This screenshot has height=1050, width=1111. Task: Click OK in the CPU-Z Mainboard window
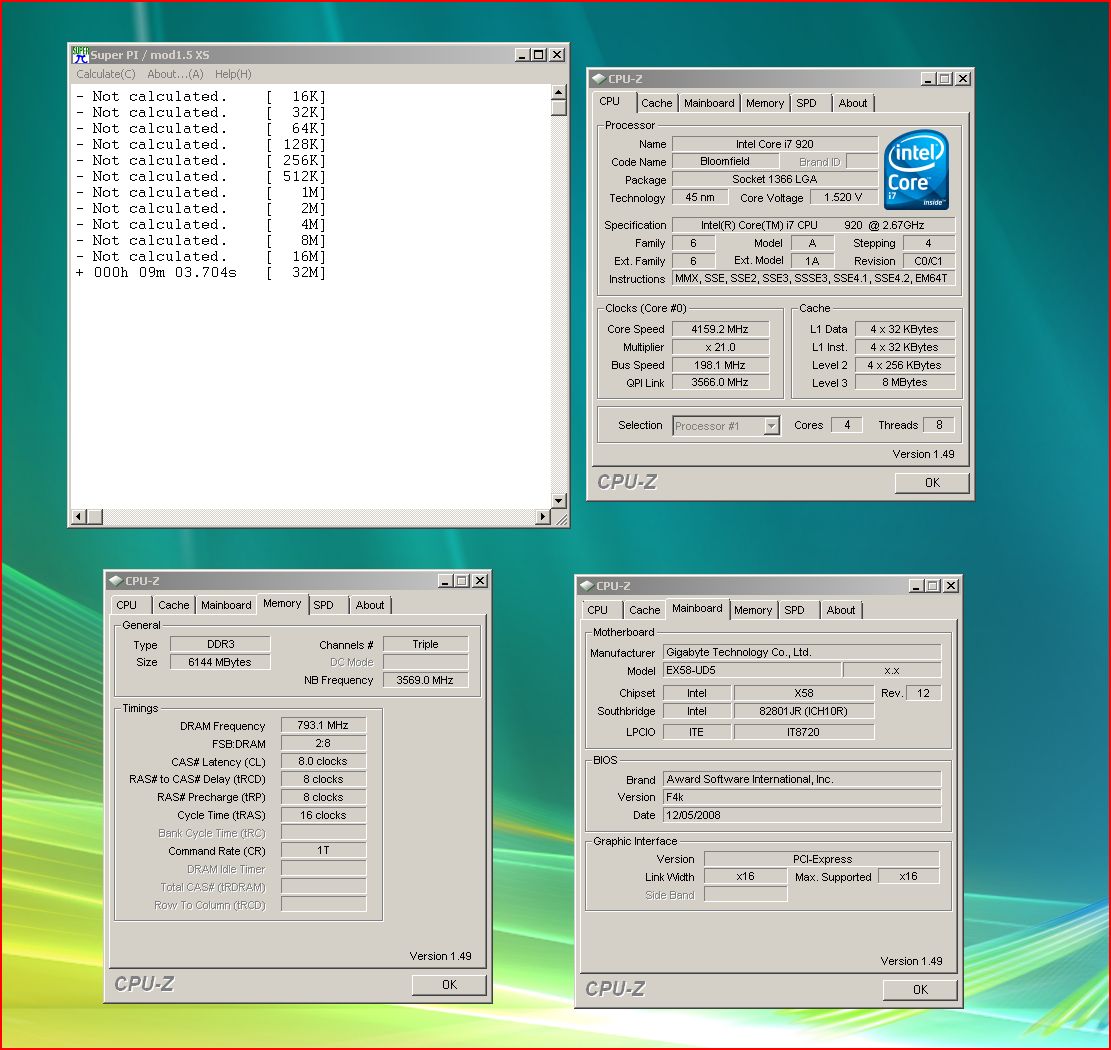point(920,990)
